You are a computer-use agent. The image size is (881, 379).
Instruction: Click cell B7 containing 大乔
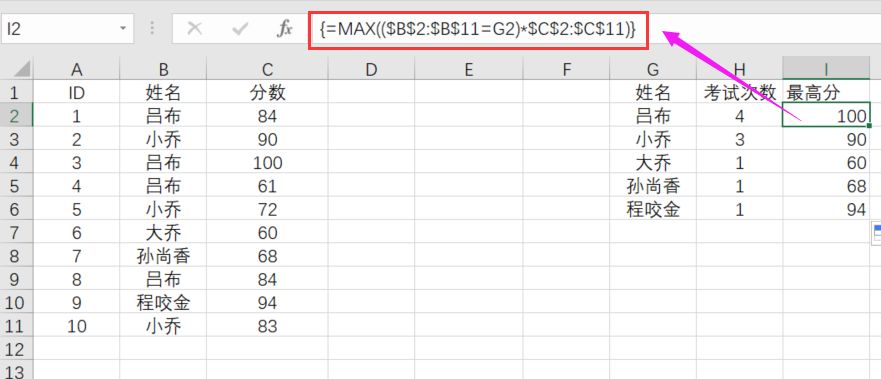click(x=163, y=232)
